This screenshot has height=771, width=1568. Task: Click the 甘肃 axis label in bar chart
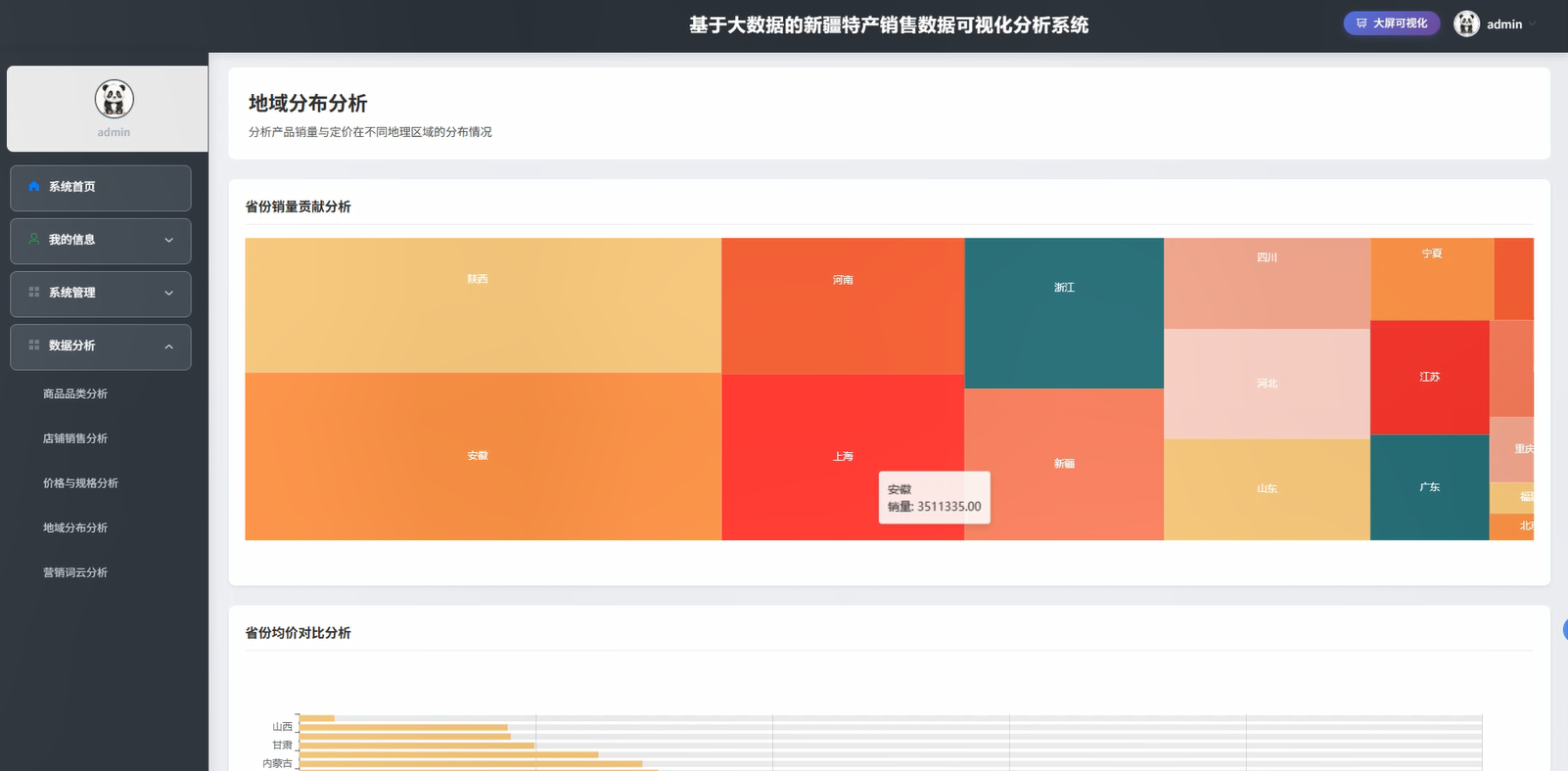point(282,746)
